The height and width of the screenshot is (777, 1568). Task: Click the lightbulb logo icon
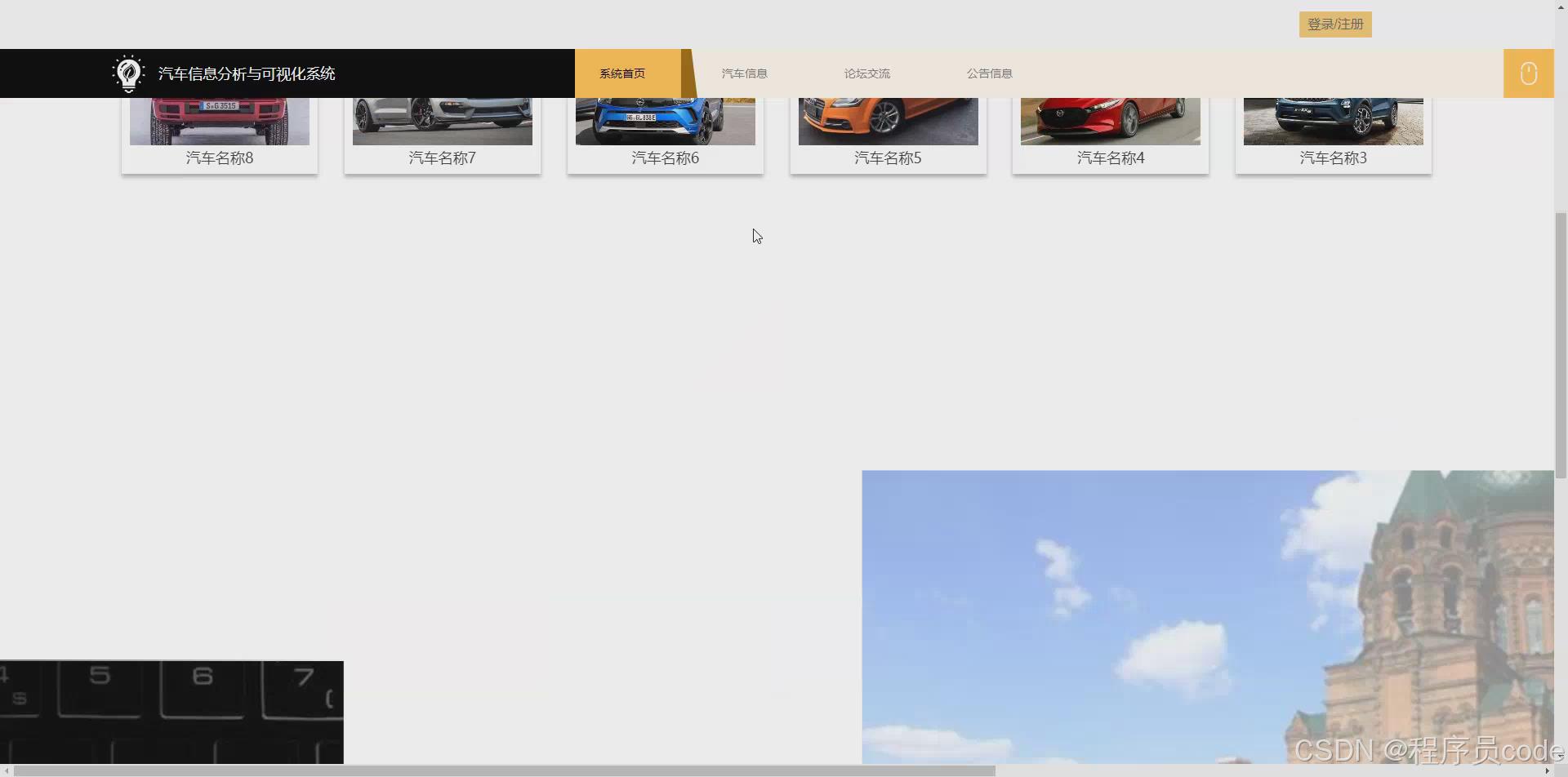(128, 73)
